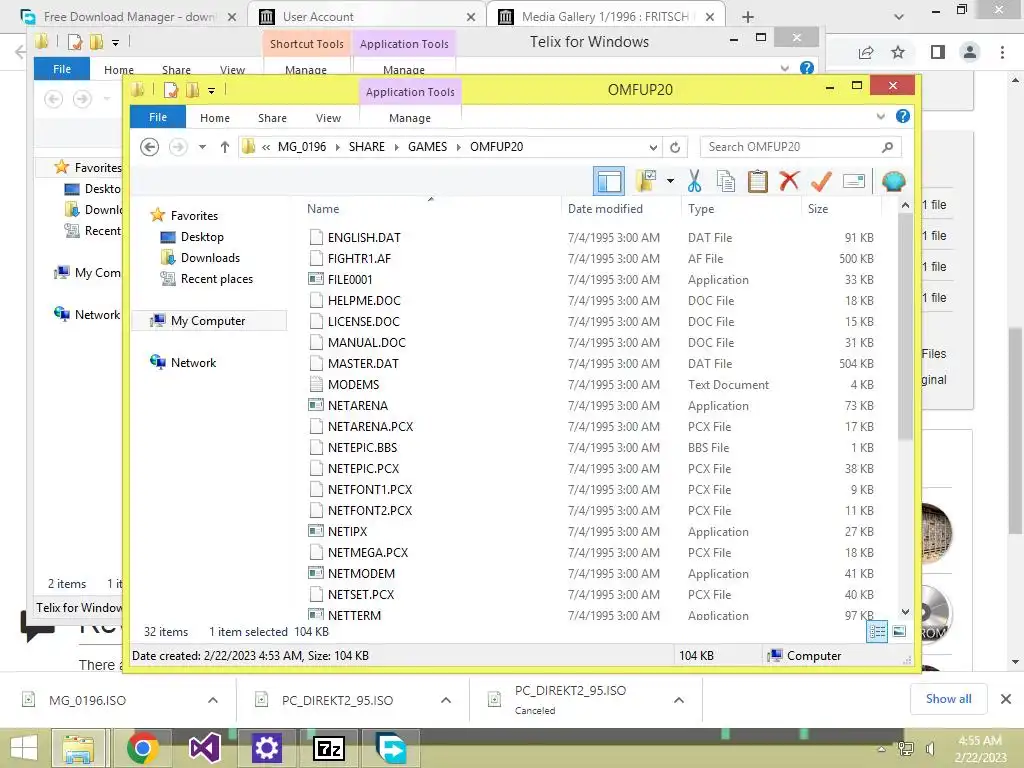Bookmark this page star icon
Screen dimensions: 1024x768
(x=898, y=52)
